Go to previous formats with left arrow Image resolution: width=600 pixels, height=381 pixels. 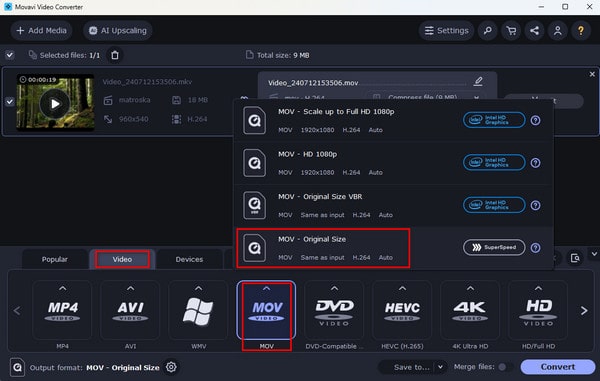point(17,311)
